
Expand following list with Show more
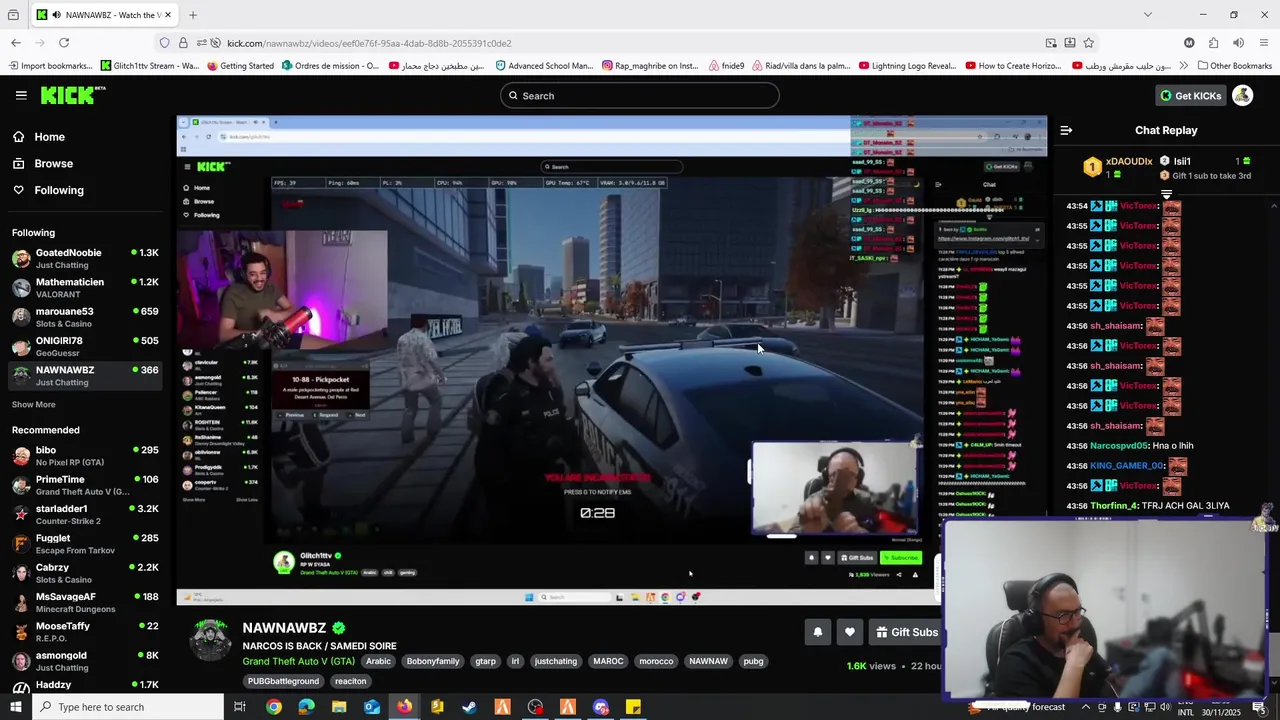[34, 405]
